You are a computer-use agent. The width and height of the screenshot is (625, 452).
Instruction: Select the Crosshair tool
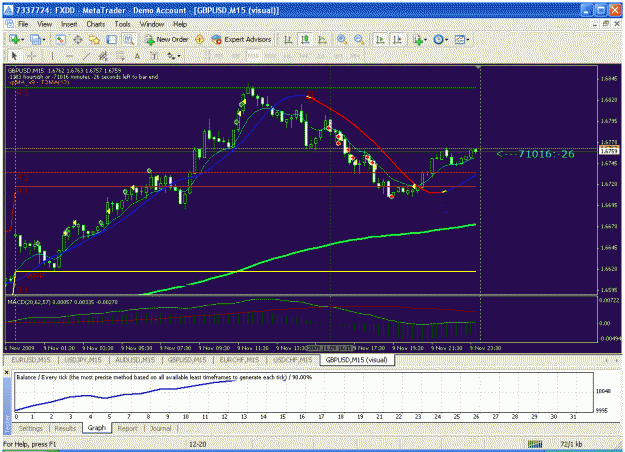[32, 56]
